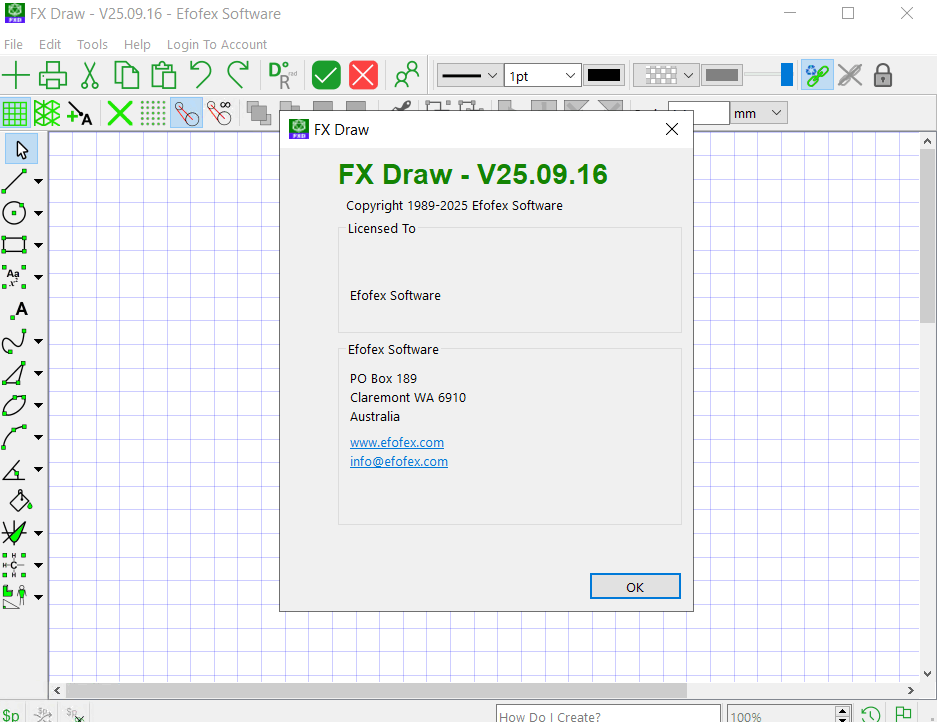Toggle the padlock lock icon

point(883,75)
